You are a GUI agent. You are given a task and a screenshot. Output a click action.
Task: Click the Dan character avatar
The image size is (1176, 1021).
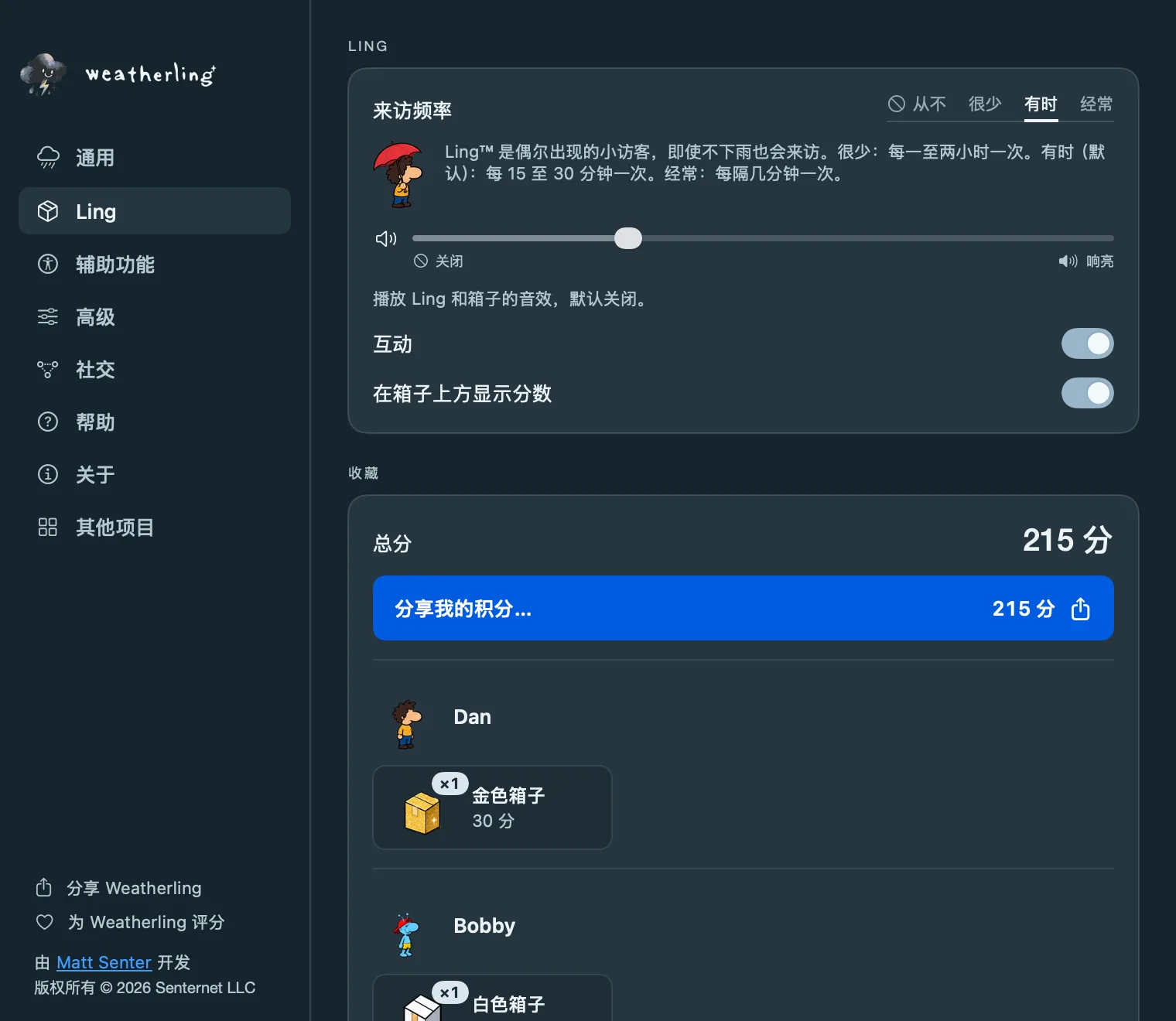tap(406, 724)
